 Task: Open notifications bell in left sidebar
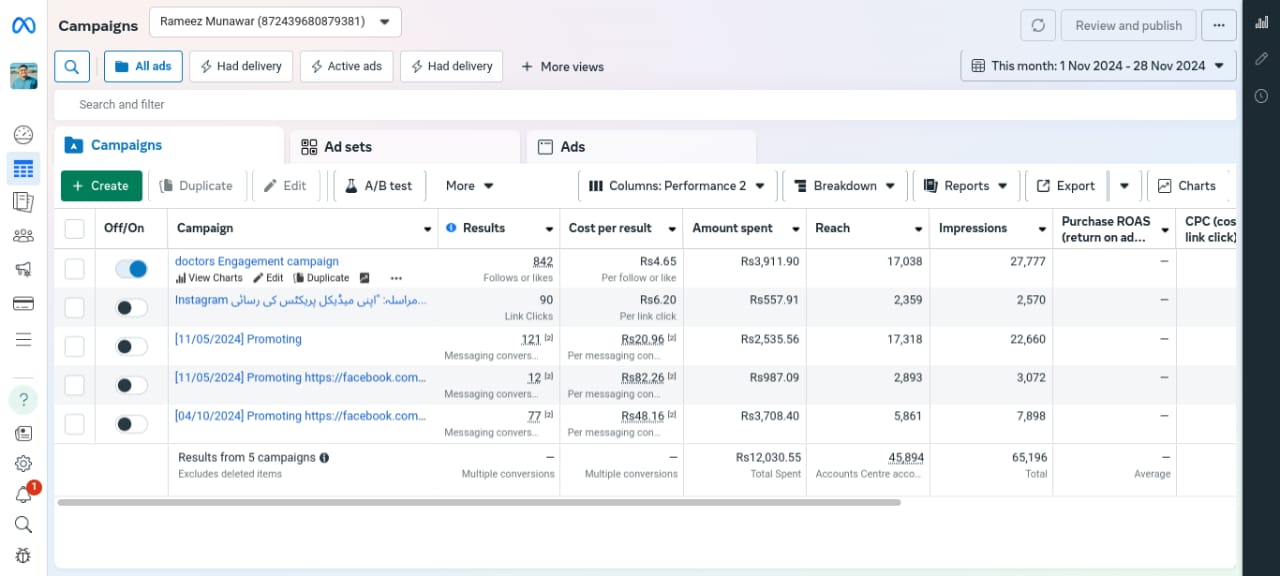[24, 494]
